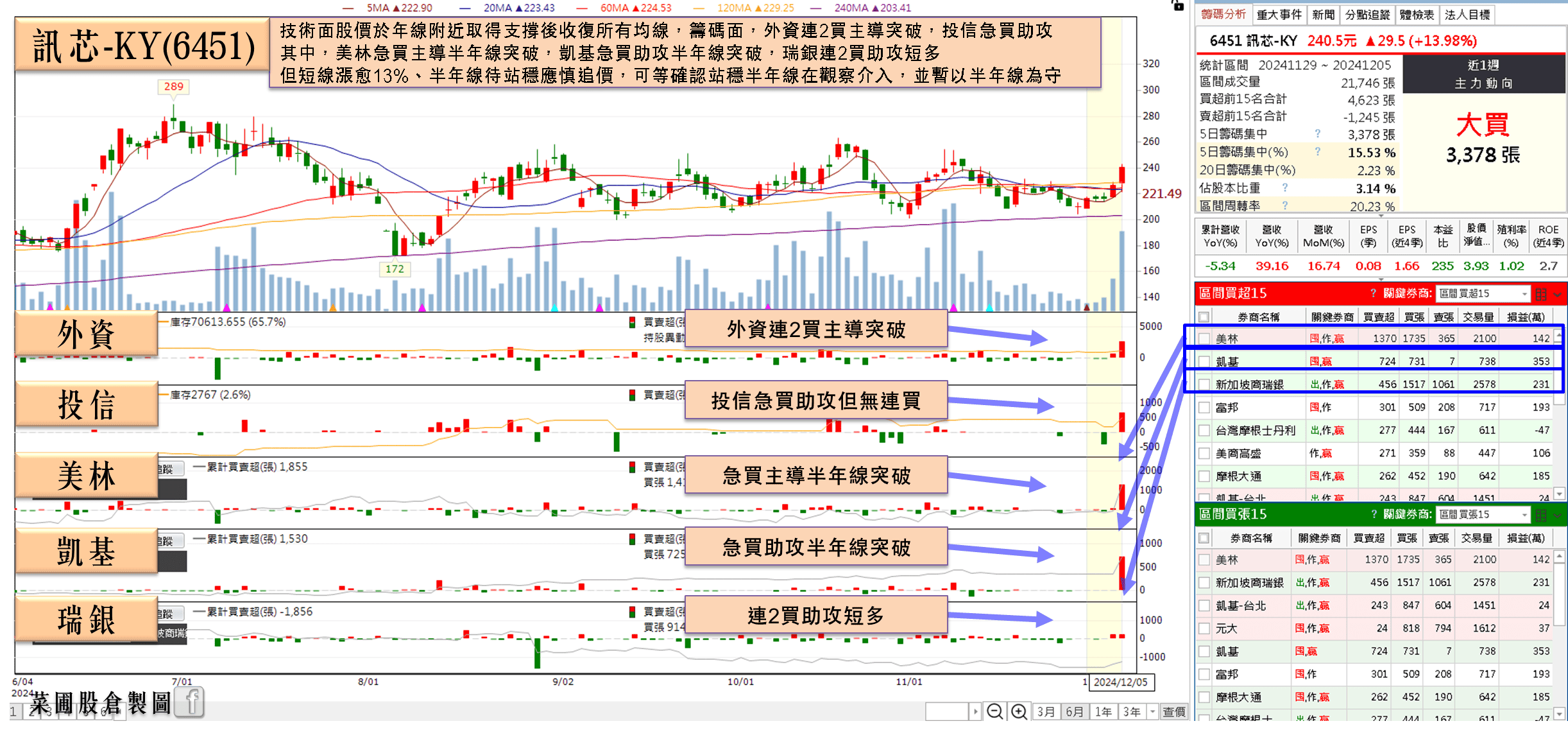Set chart range to 3月
This screenshot has height=737, width=1568.
pyautogui.click(x=1046, y=711)
